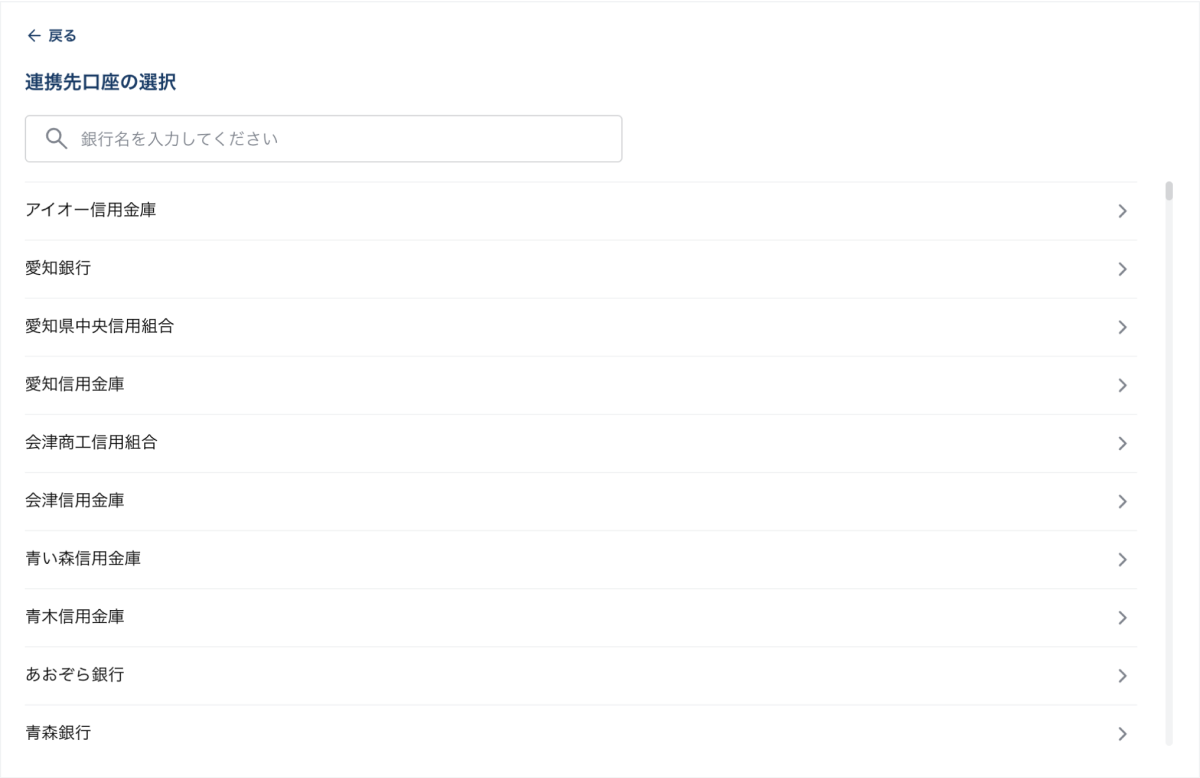Tap the chevron for 会津商工信用組合
Viewport: 1200px width, 778px height.
pos(1122,443)
